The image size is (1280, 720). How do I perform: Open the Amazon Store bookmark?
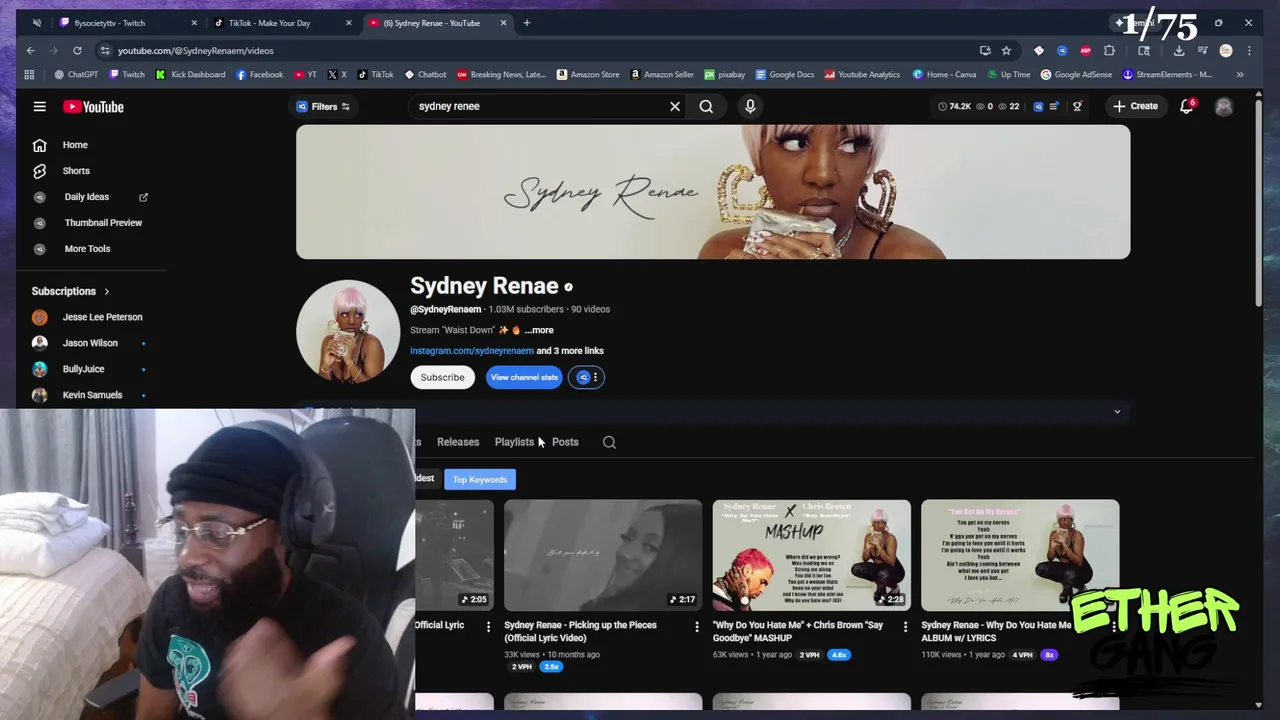tap(588, 74)
